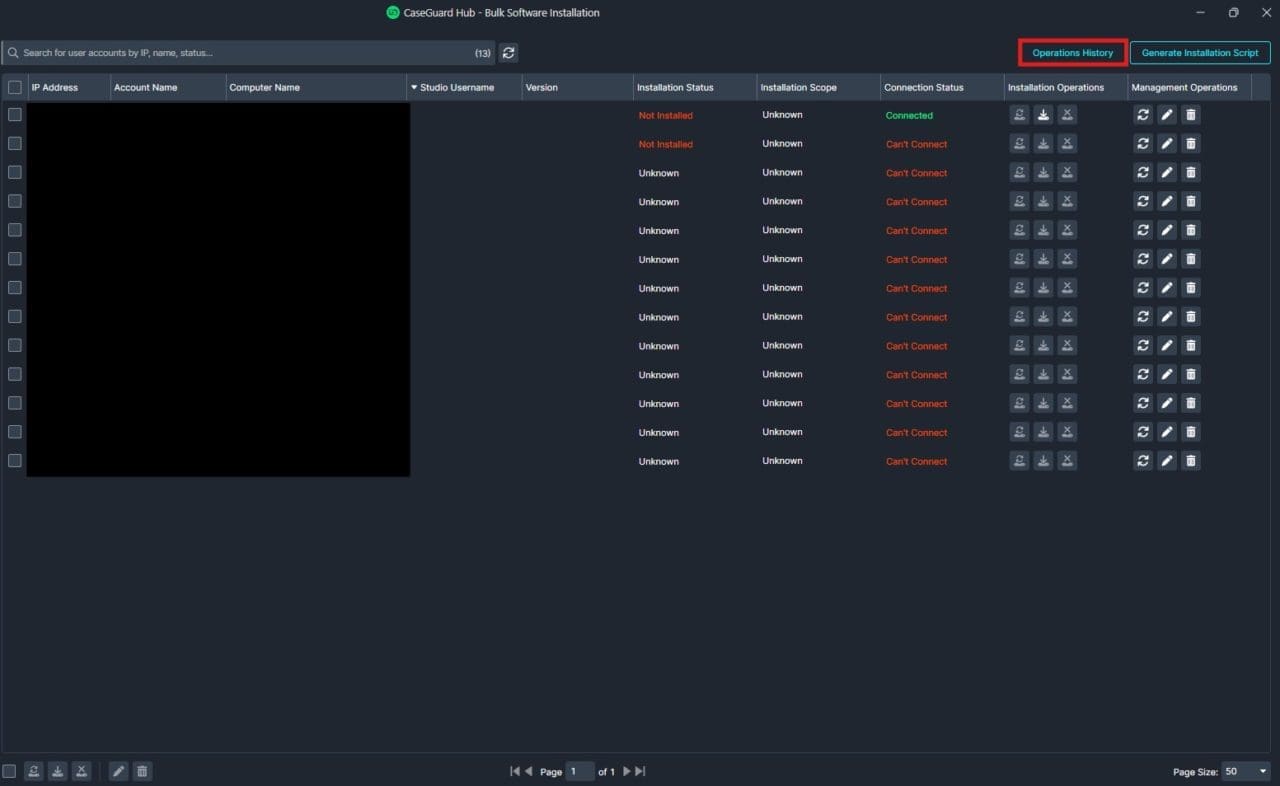1280x786 pixels.
Task: Sort by the Studio Username column
Action: (x=456, y=88)
